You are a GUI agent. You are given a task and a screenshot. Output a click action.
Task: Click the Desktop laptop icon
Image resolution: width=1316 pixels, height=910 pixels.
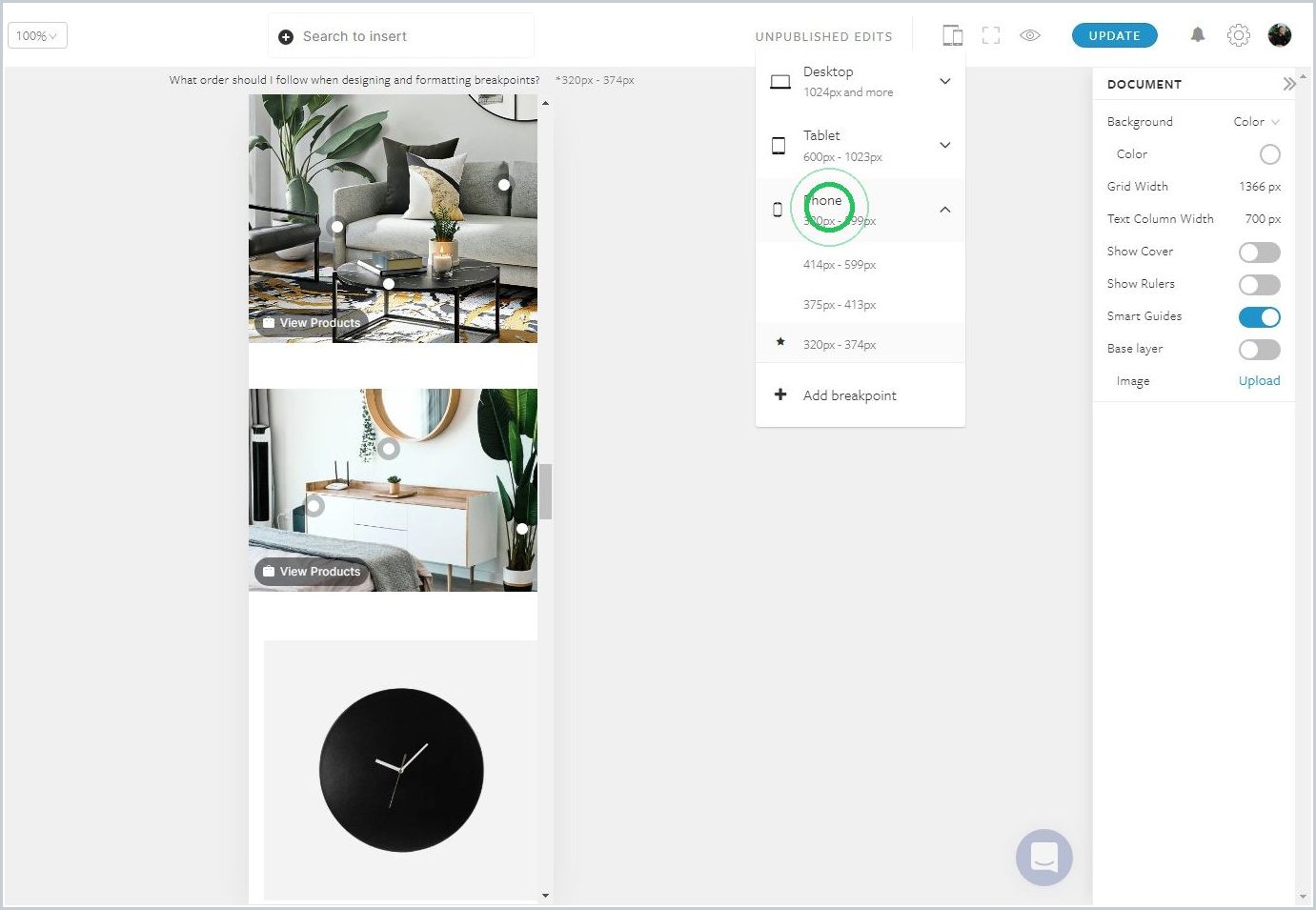[x=780, y=82]
